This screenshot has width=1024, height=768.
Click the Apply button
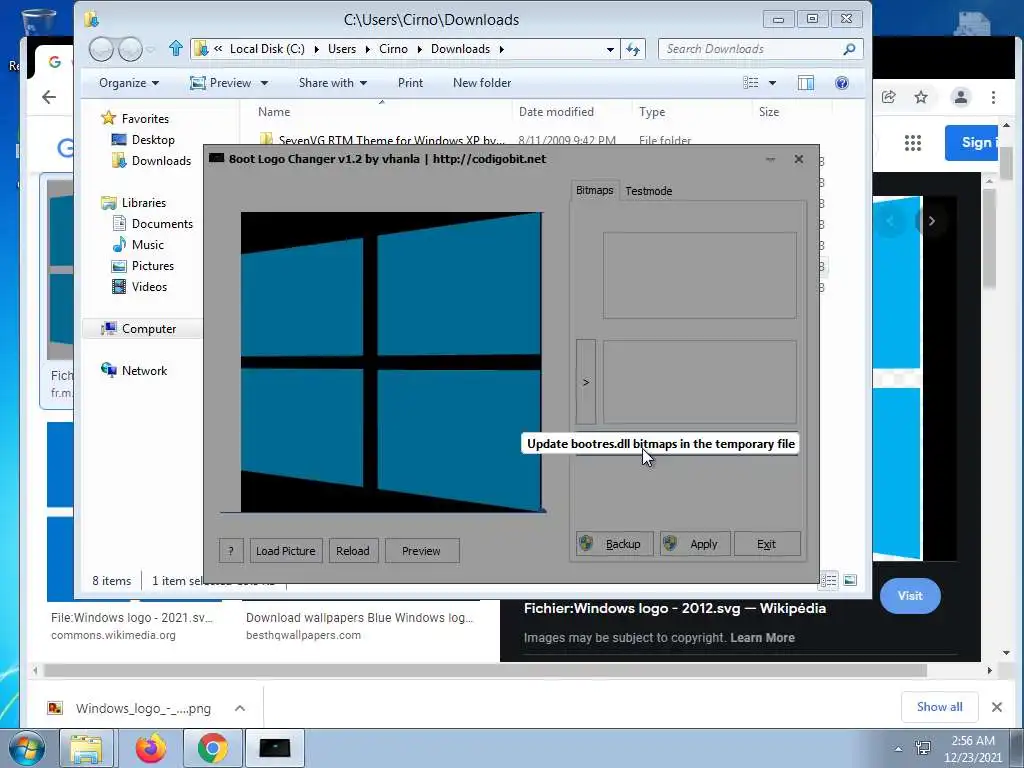coord(694,543)
